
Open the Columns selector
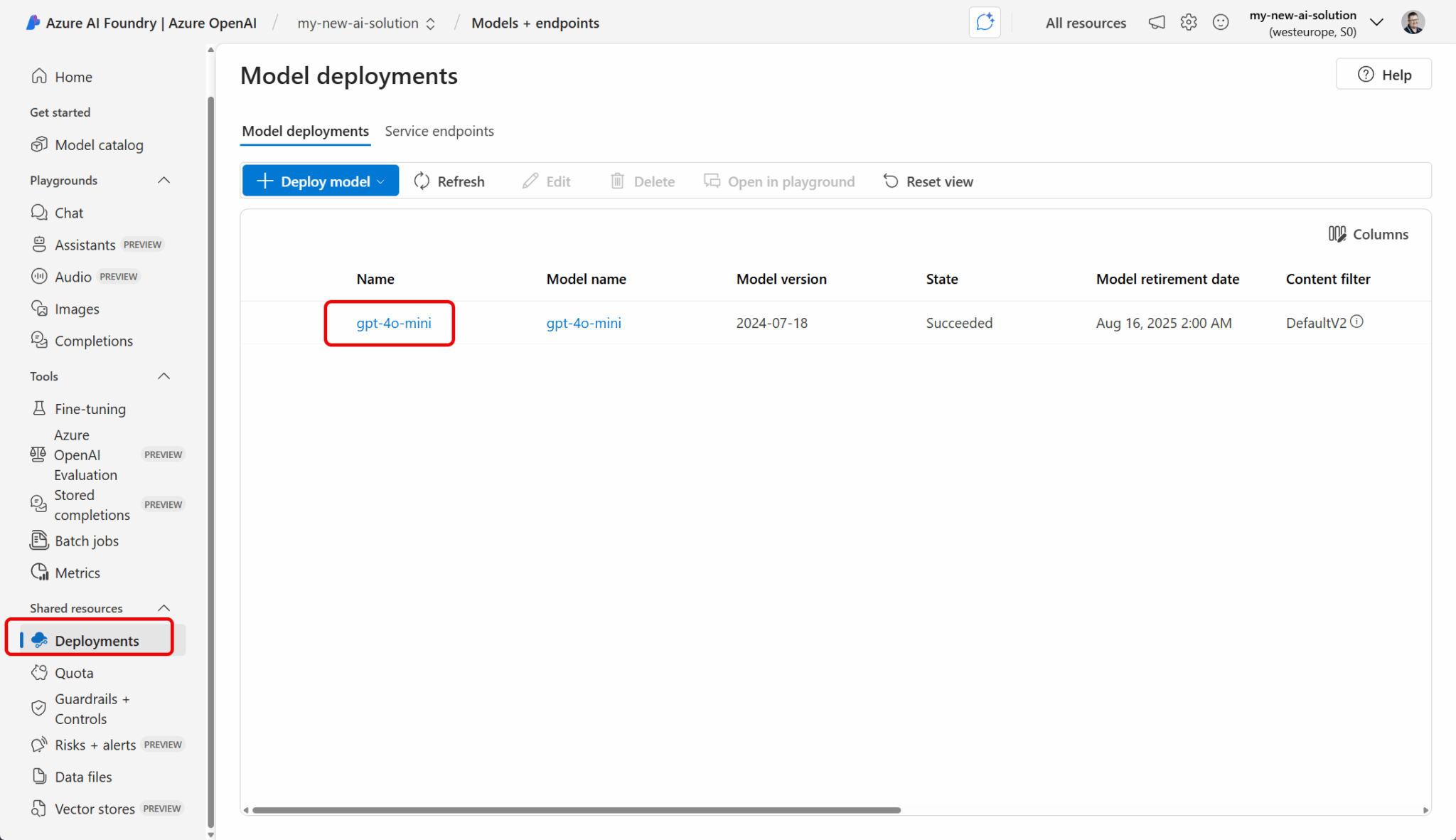1369,234
